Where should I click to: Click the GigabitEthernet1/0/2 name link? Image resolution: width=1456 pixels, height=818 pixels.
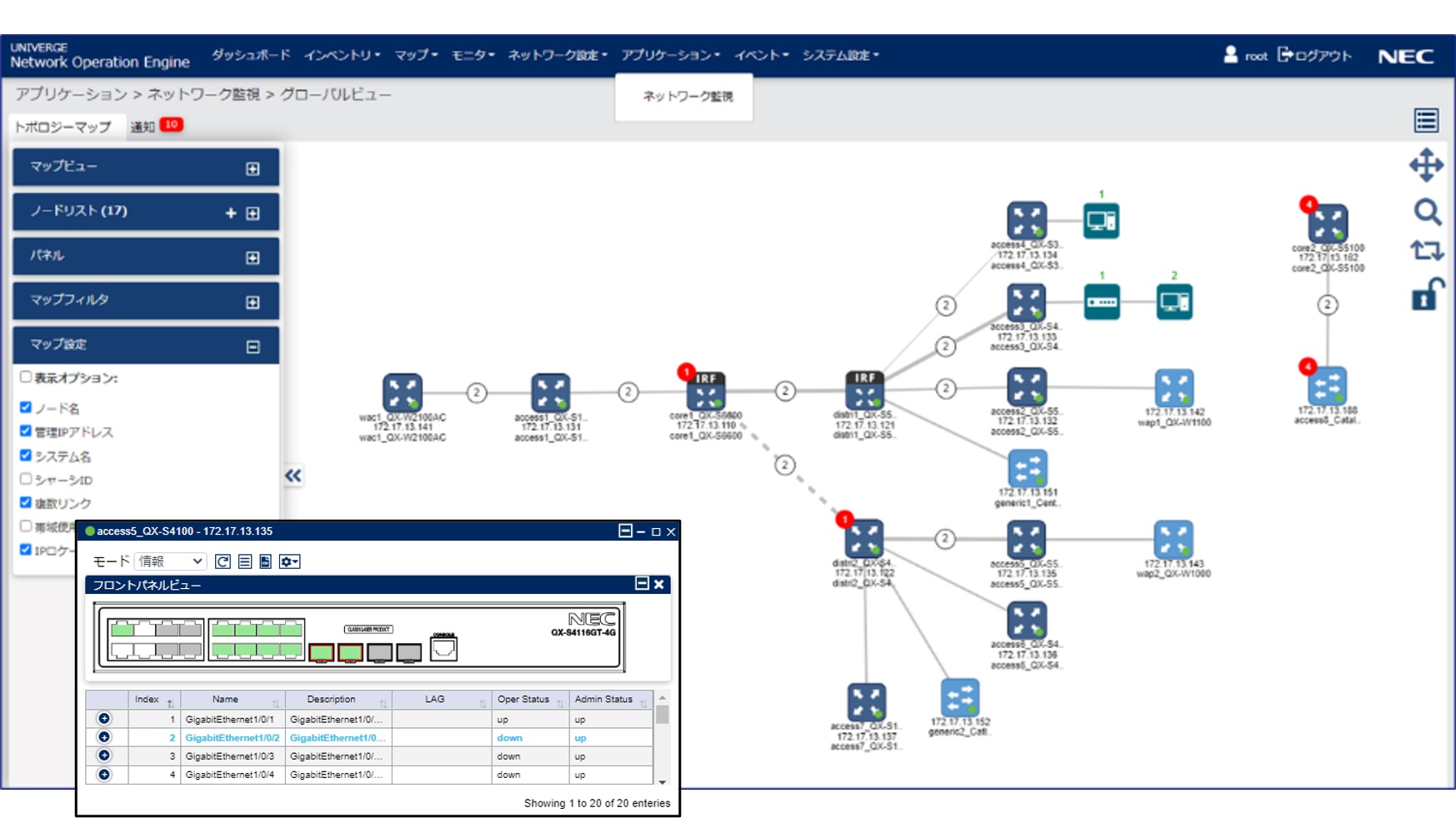232,738
